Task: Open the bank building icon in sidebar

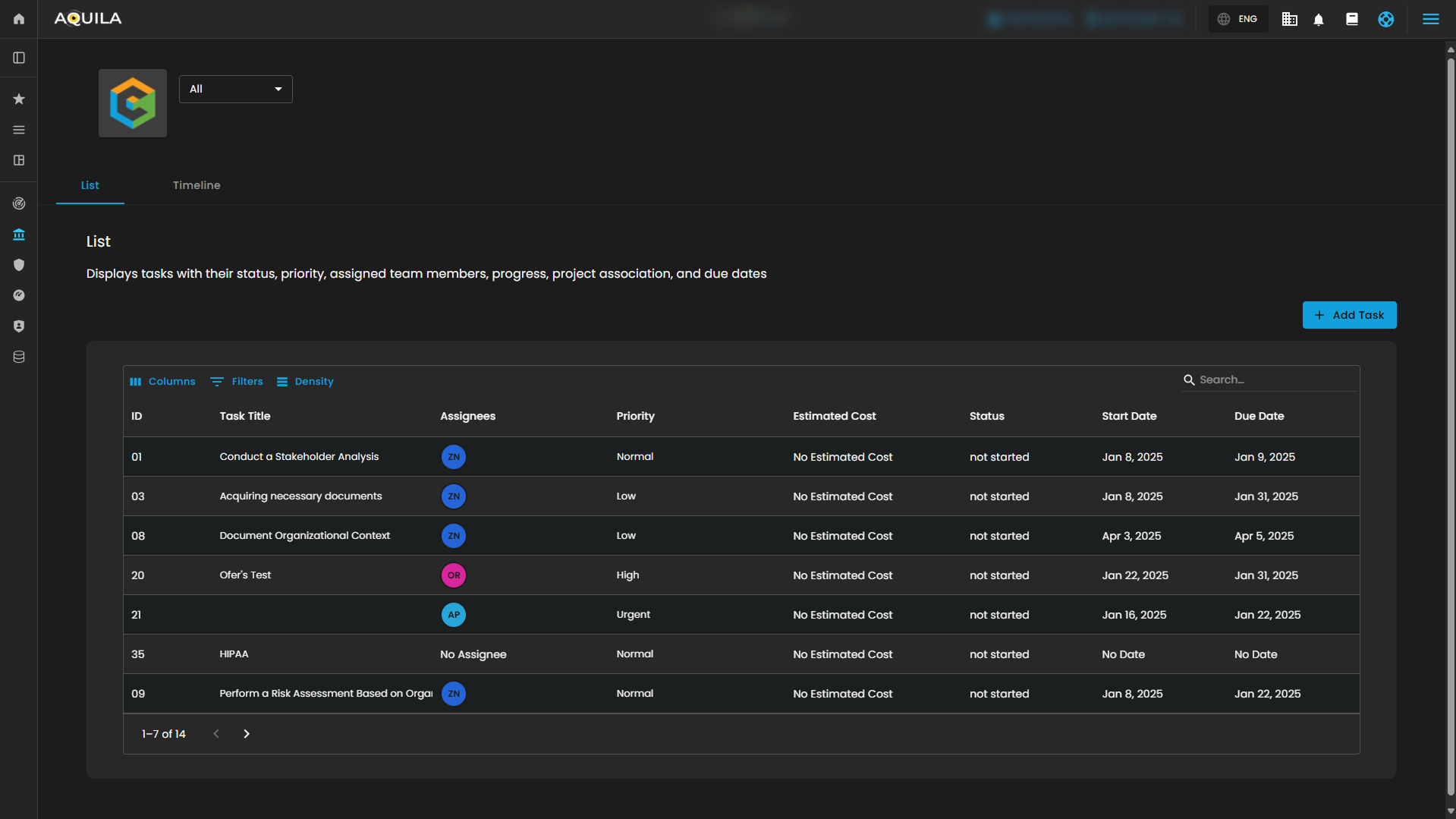Action: click(x=19, y=235)
